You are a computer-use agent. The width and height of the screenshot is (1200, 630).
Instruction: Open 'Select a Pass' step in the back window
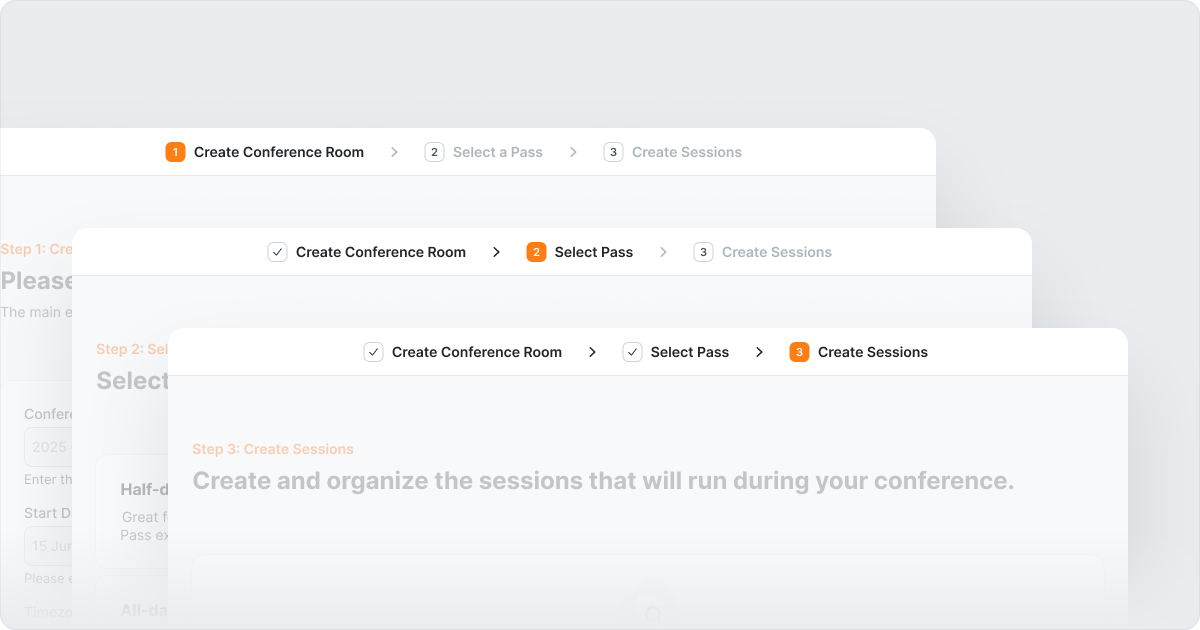tap(498, 152)
